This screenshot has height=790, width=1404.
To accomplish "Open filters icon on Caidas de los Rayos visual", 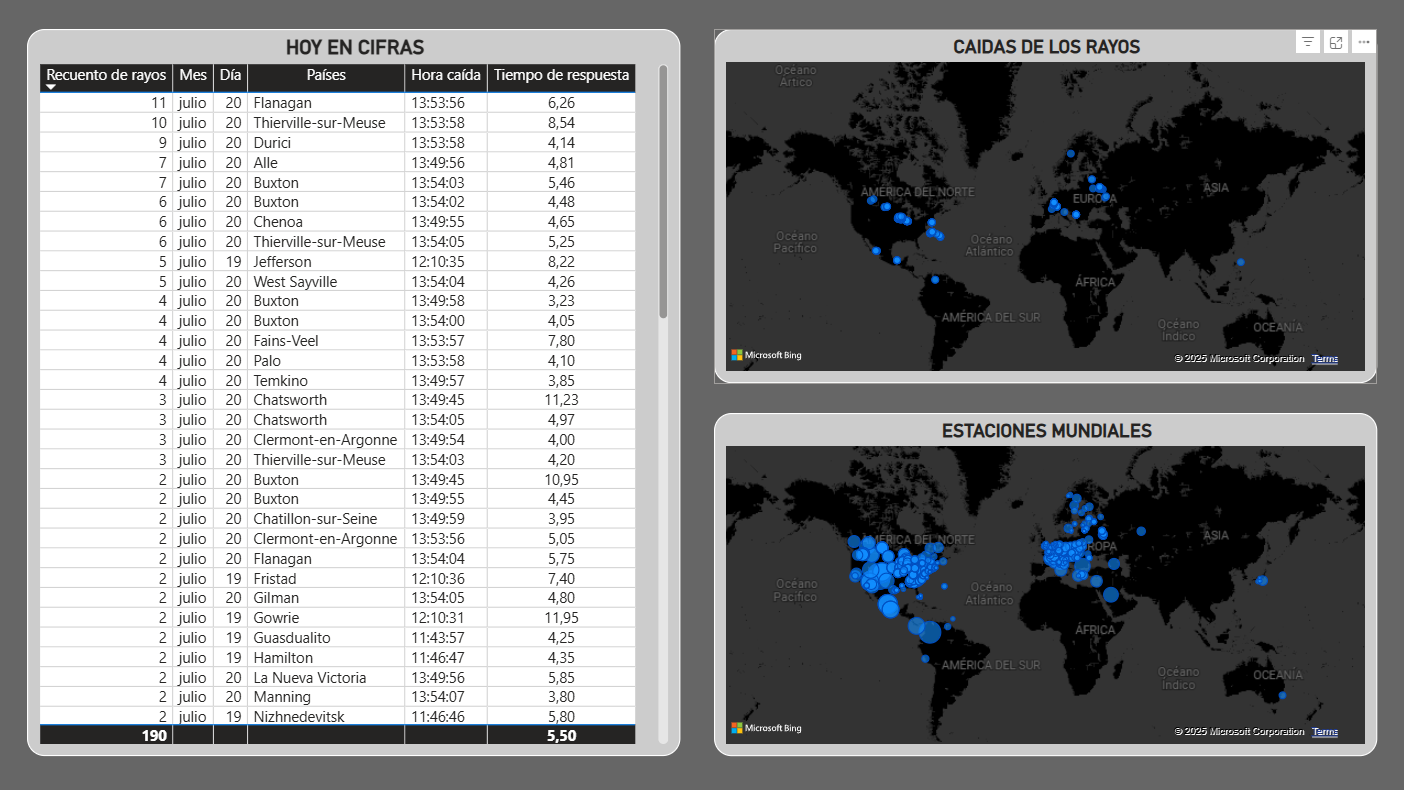I will [x=1307, y=42].
